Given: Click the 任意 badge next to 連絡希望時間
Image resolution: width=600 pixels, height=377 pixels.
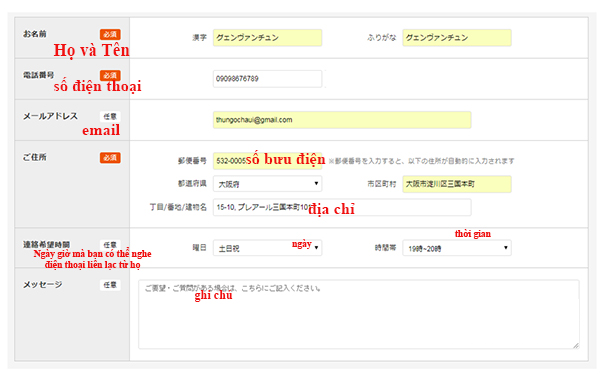Looking at the screenshot, I should coord(110,245).
